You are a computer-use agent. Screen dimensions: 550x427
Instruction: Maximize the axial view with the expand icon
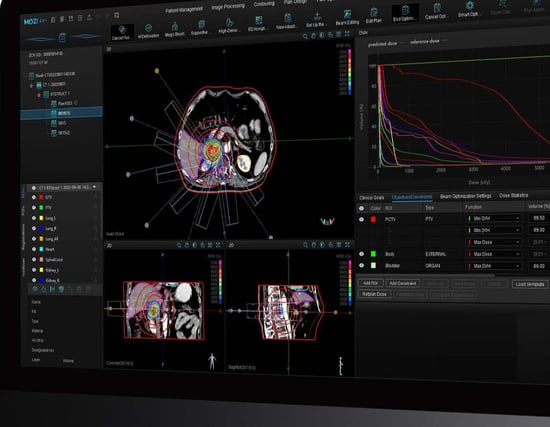[347, 34]
